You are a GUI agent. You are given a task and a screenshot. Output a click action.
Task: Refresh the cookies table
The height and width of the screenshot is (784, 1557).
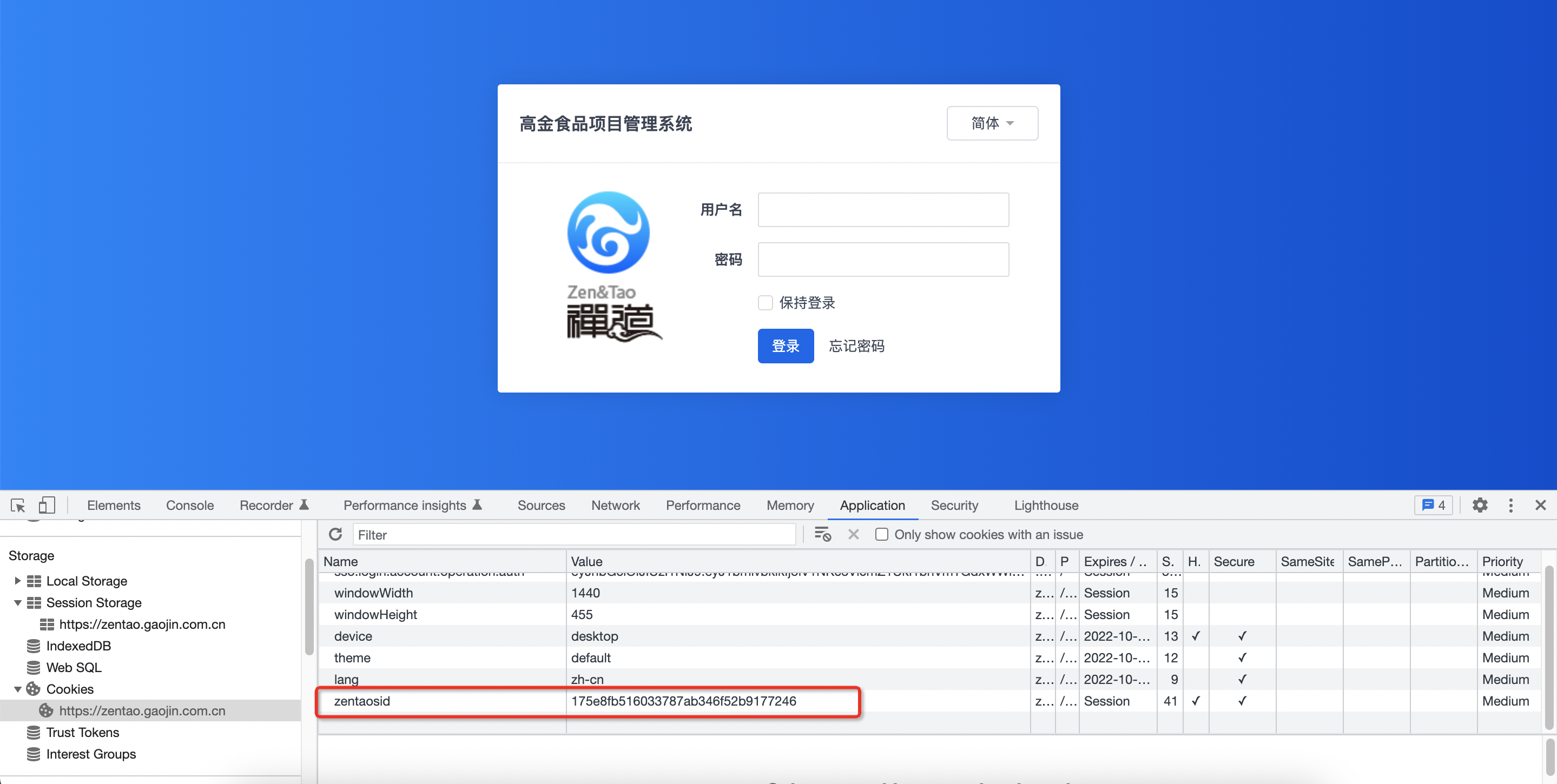point(335,535)
